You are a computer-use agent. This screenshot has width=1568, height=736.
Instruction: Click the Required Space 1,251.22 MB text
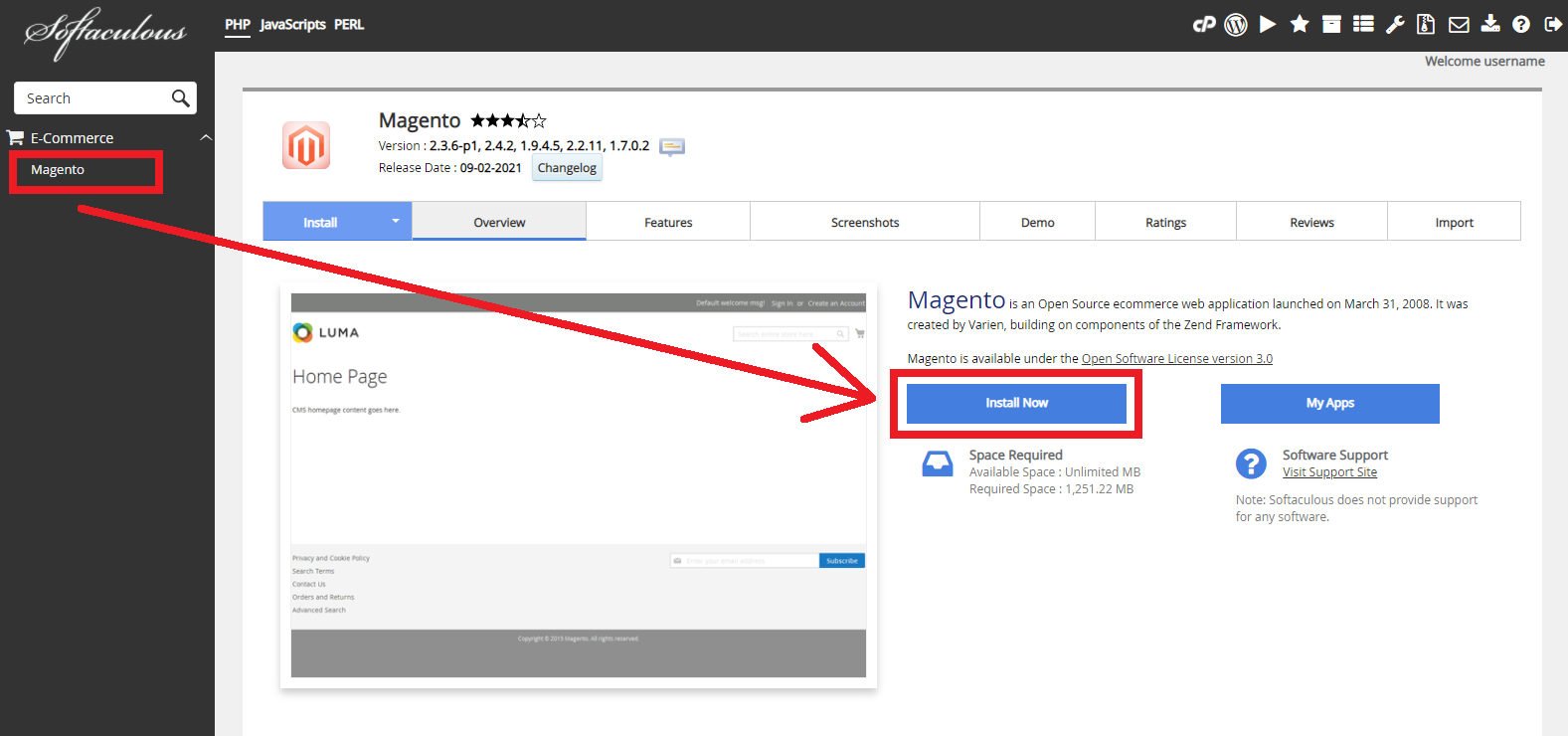point(1051,489)
